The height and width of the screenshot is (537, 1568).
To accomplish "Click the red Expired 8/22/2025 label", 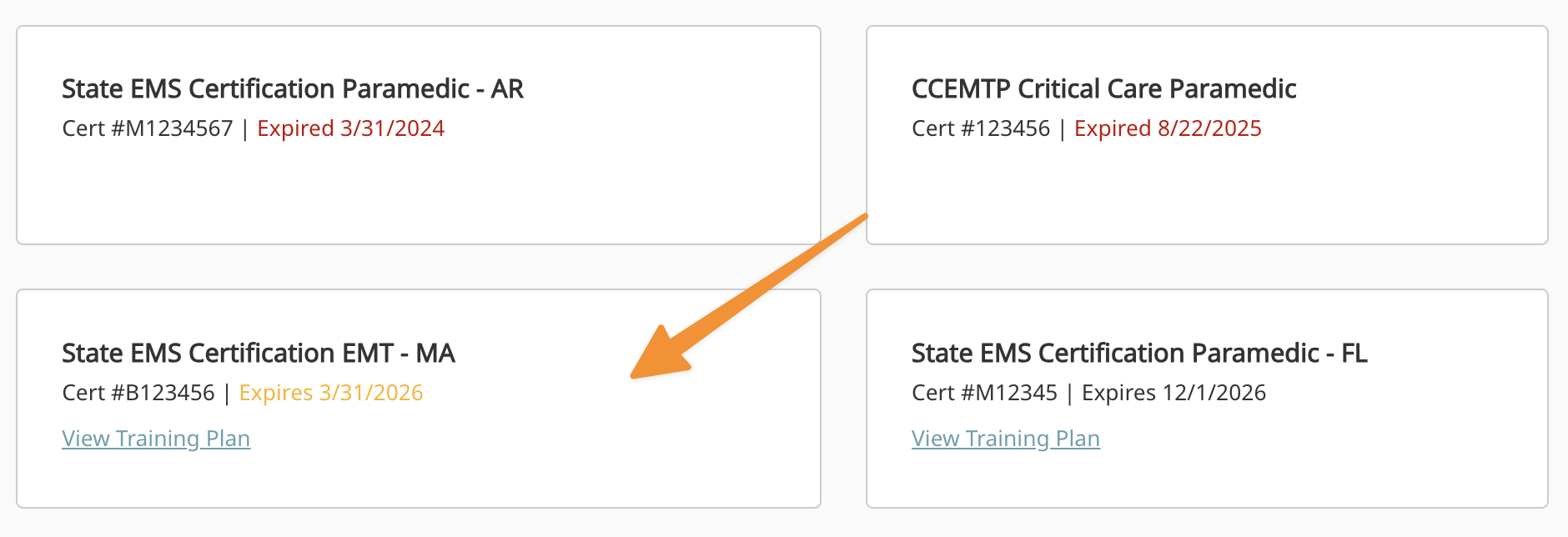I will pyautogui.click(x=1168, y=128).
